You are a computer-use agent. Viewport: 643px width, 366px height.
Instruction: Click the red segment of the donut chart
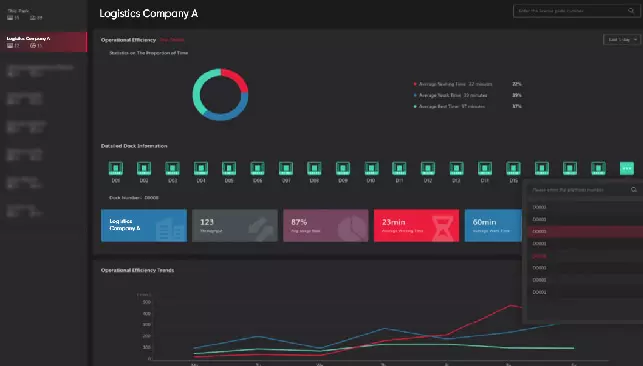[x=239, y=78]
